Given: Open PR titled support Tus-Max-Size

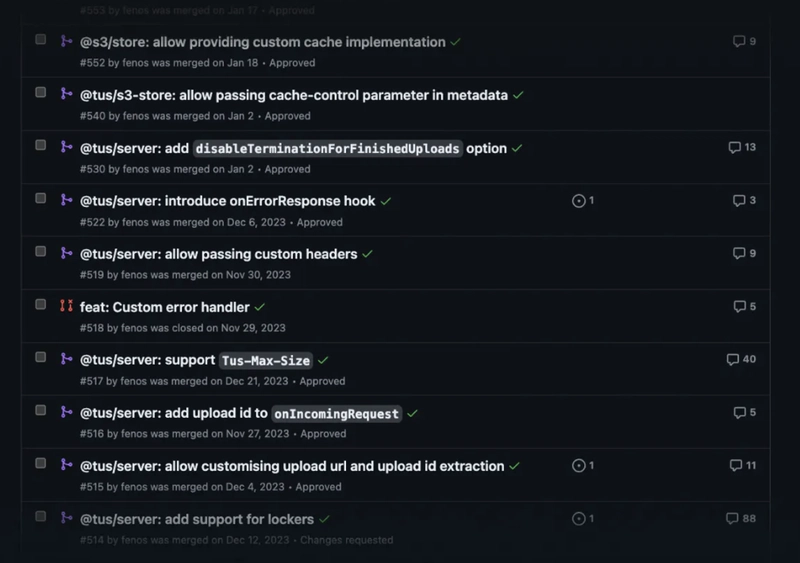Looking at the screenshot, I should coord(196,360).
